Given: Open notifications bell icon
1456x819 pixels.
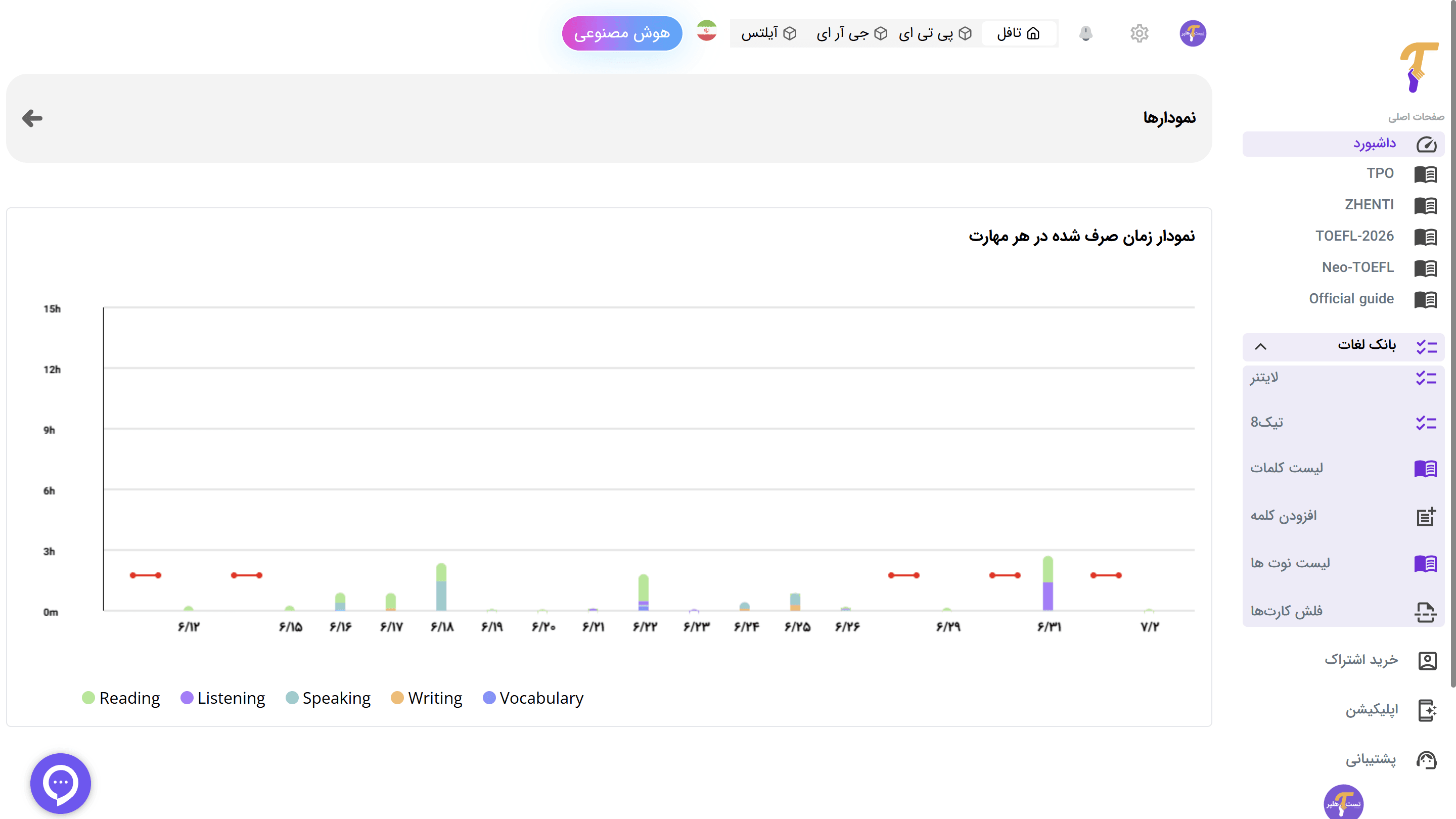Looking at the screenshot, I should click(x=1085, y=33).
